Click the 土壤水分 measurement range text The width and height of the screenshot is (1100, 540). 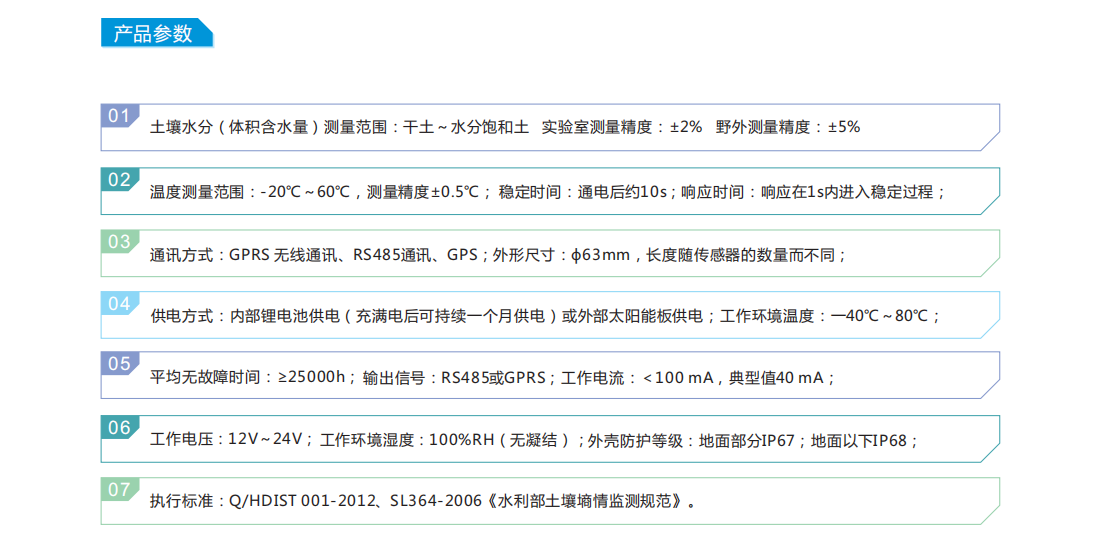tap(339, 128)
